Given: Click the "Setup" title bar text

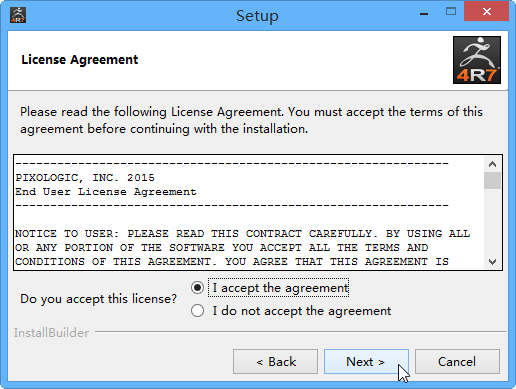Looking at the screenshot, I should (257, 16).
